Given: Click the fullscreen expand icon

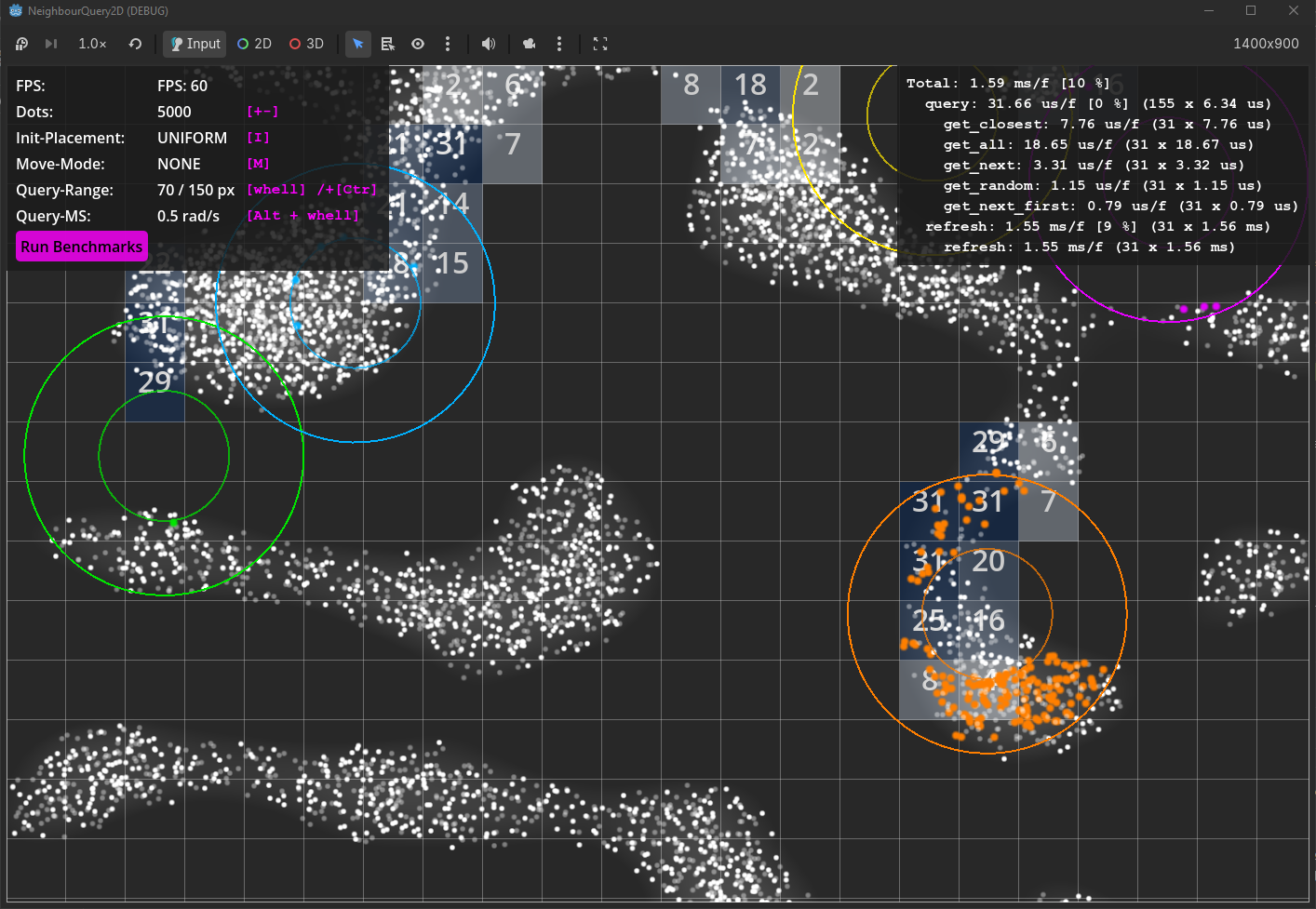Looking at the screenshot, I should coord(600,44).
